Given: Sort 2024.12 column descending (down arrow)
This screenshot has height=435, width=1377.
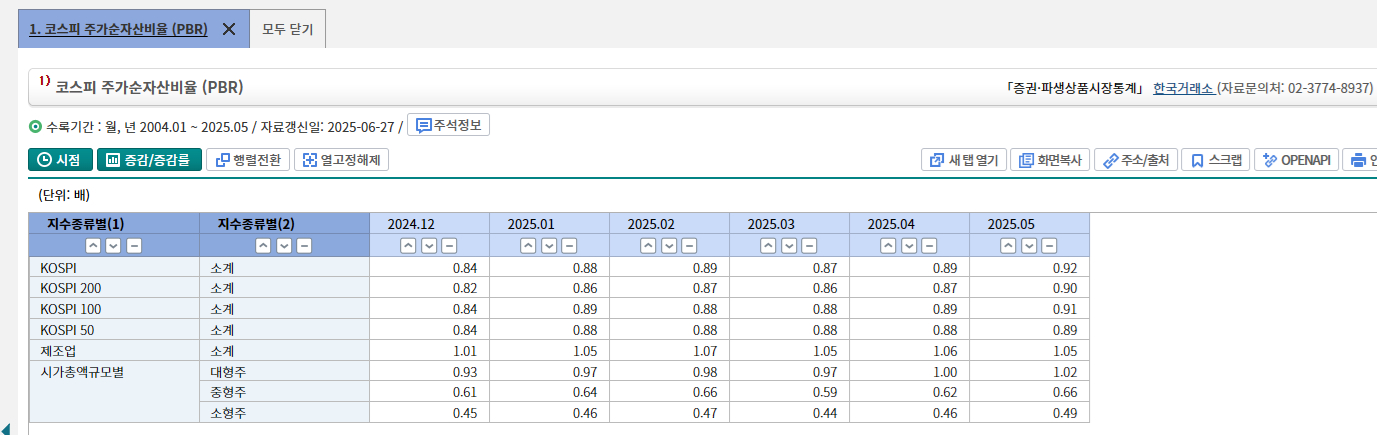Looking at the screenshot, I should (x=429, y=246).
